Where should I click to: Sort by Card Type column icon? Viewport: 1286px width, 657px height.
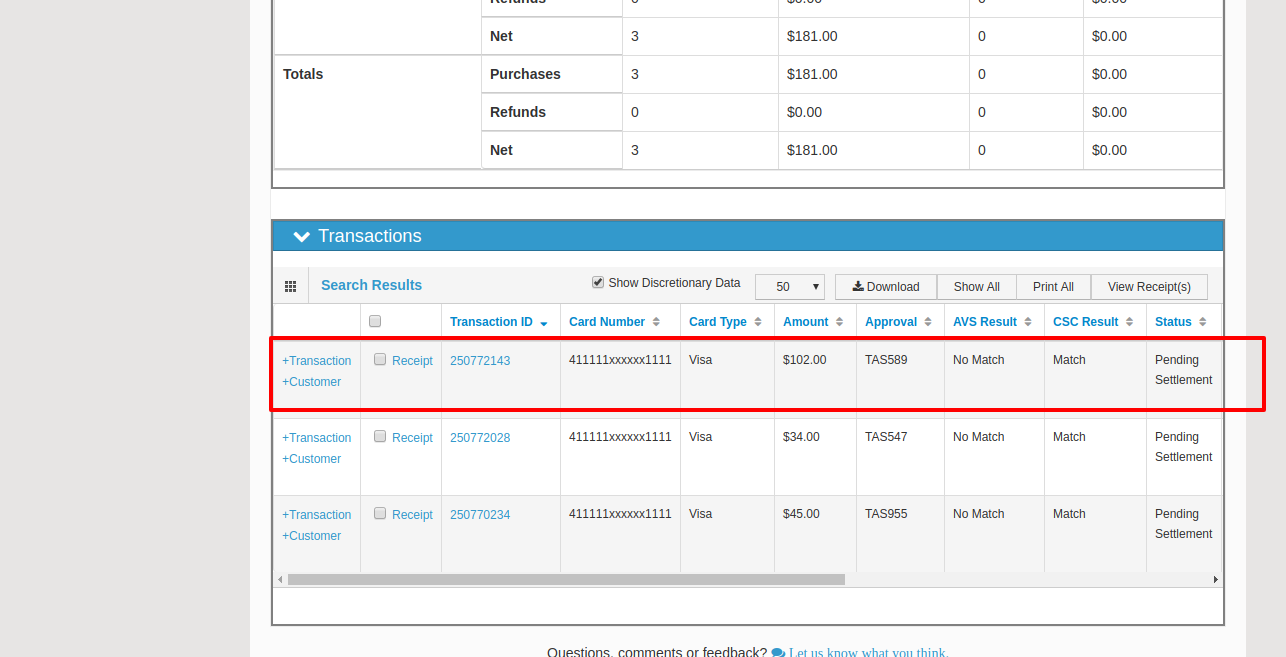tap(758, 322)
